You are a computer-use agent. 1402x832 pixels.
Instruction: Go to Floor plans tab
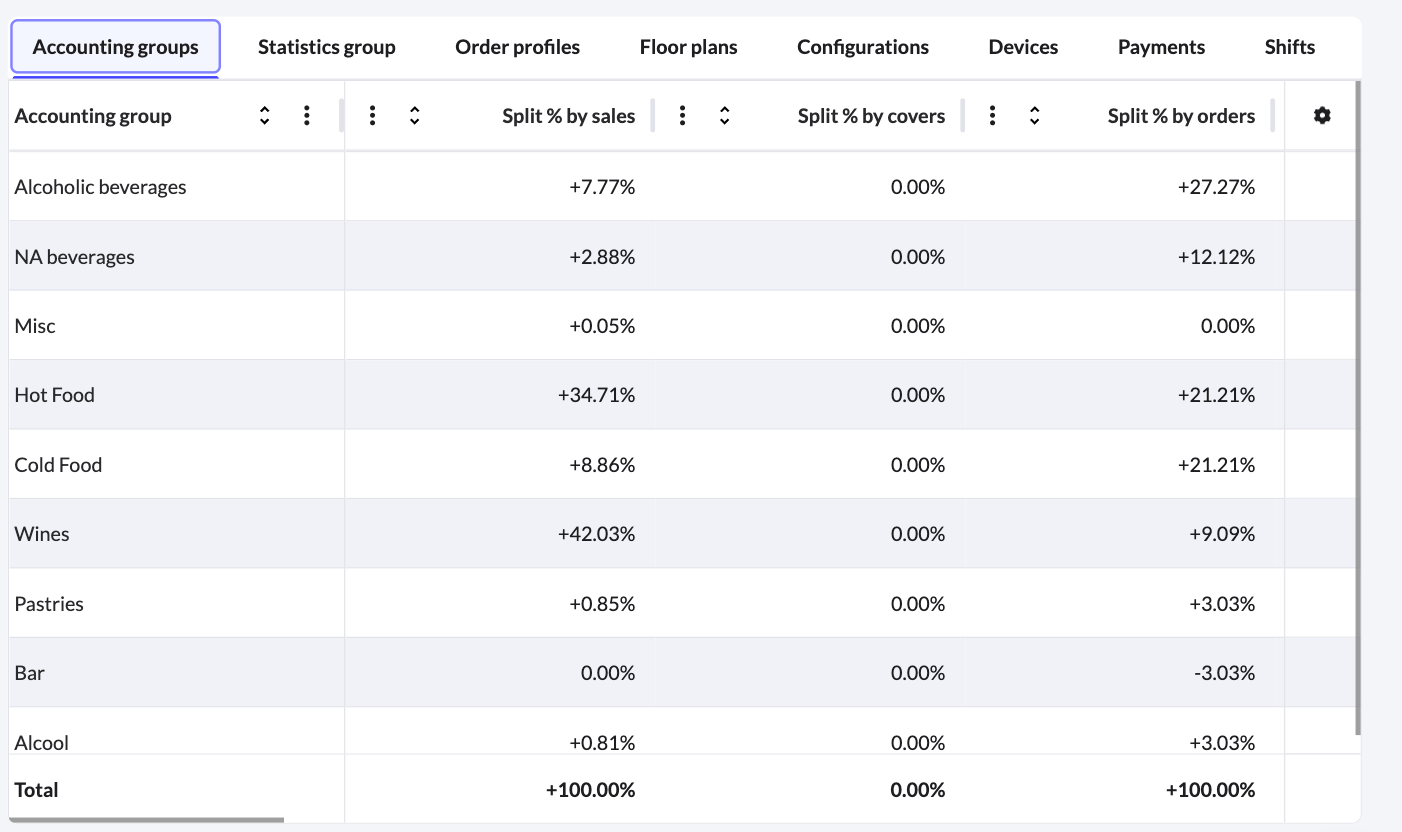(x=688, y=47)
